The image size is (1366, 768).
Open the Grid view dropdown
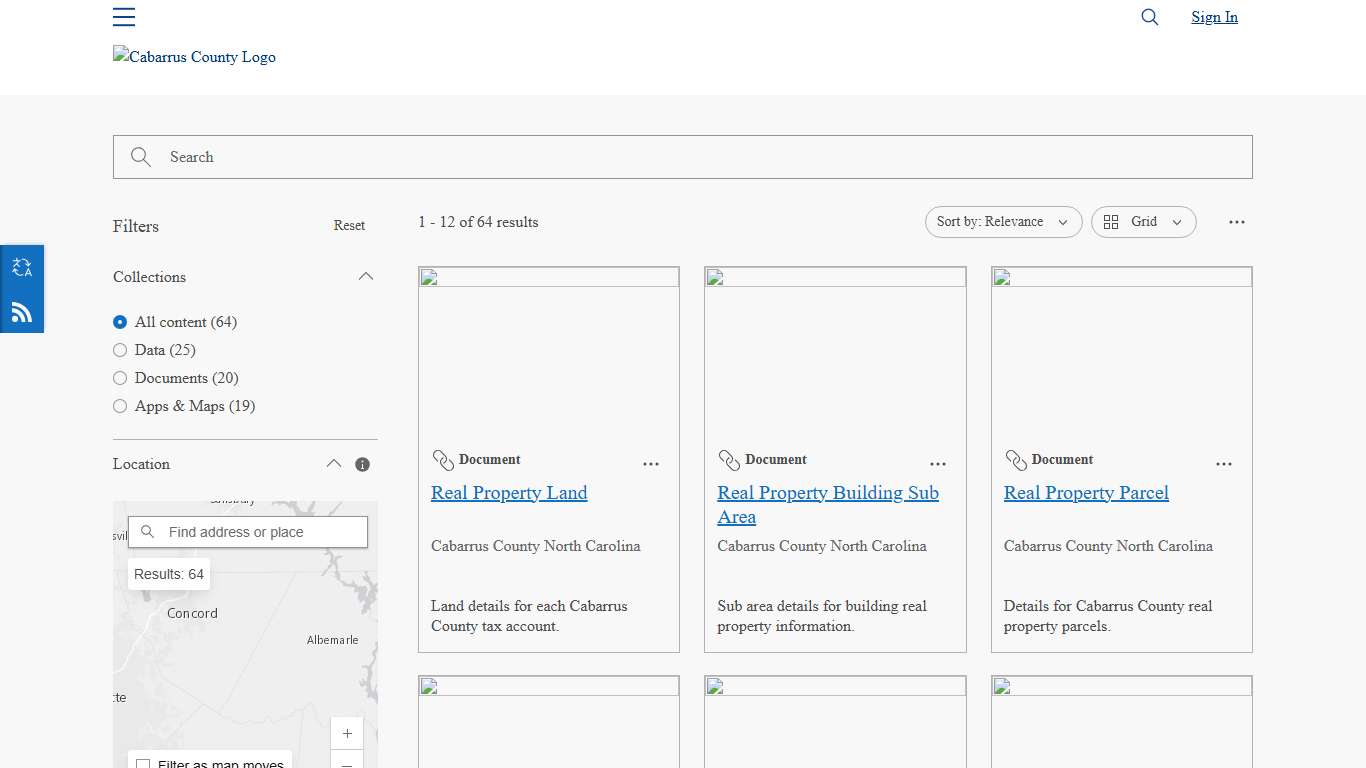pyautogui.click(x=1143, y=222)
